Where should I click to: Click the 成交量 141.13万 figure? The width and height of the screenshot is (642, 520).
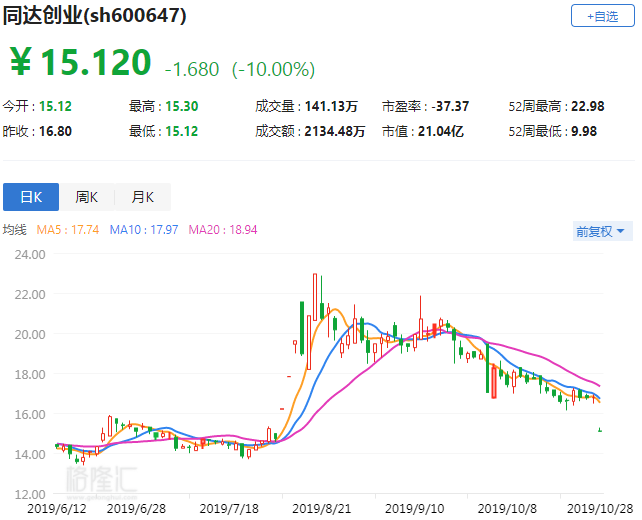click(x=331, y=106)
